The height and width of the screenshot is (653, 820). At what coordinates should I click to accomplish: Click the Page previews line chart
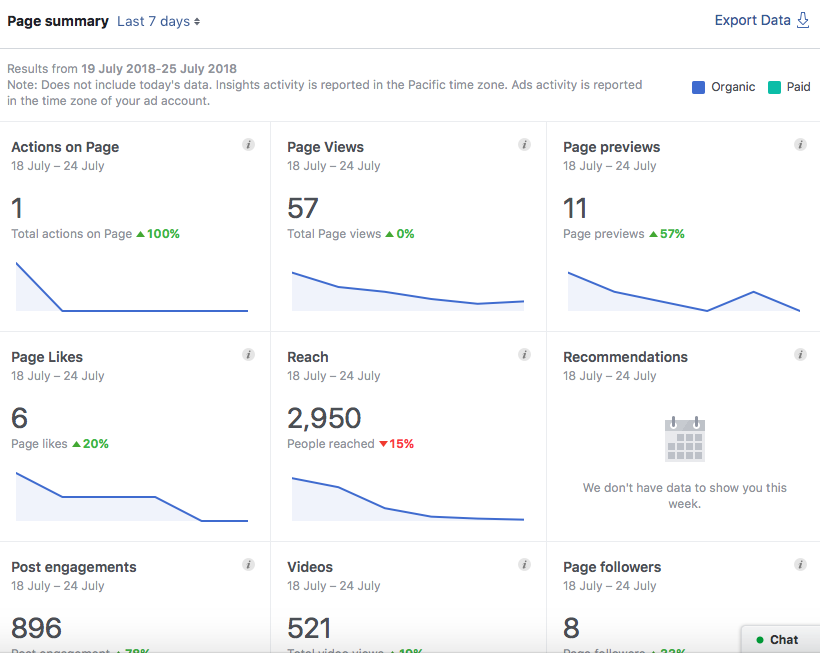[684, 291]
